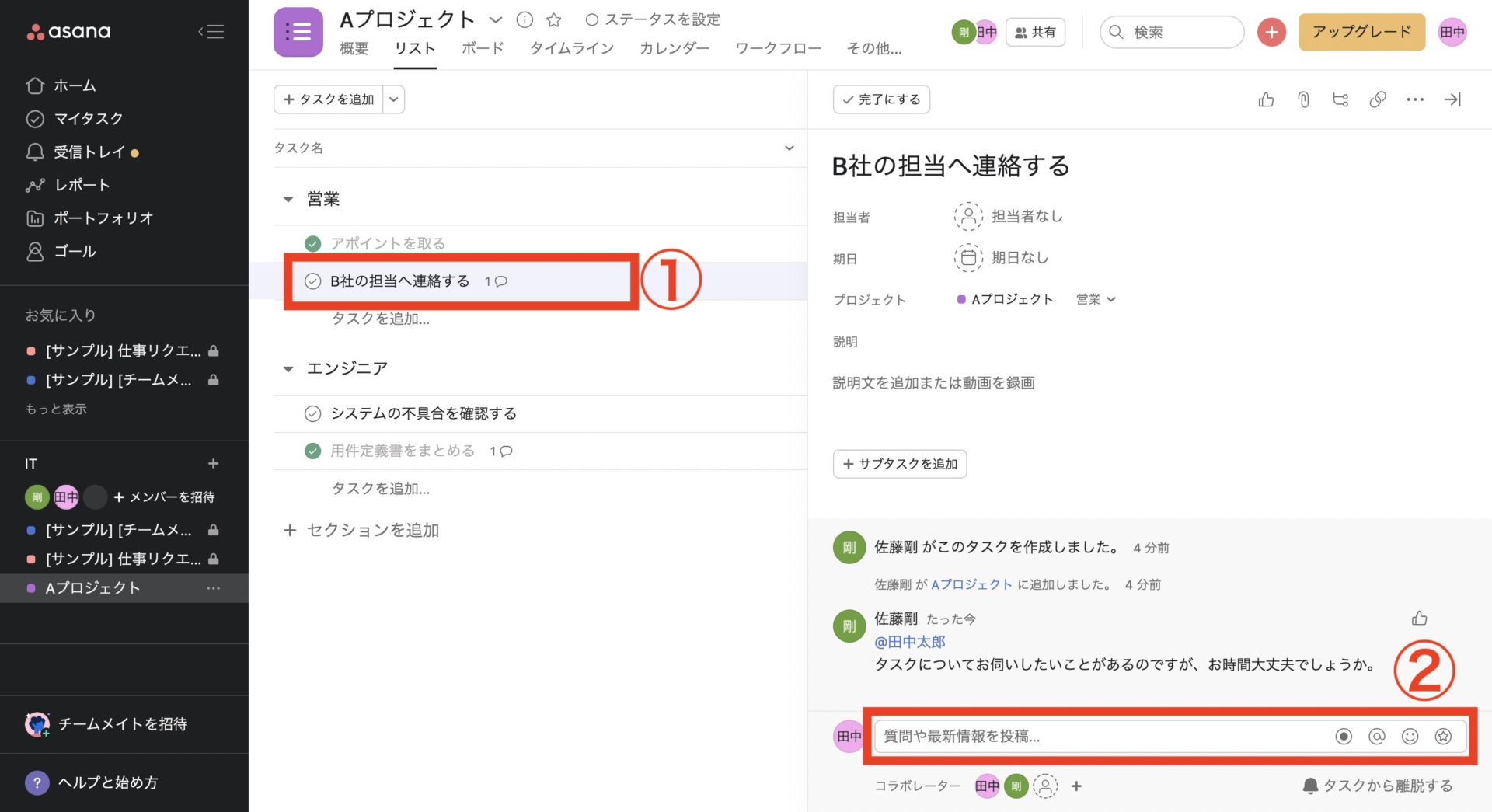The height and width of the screenshot is (812, 1492).
Task: Open the 受信トレイ inbox
Action: [93, 152]
